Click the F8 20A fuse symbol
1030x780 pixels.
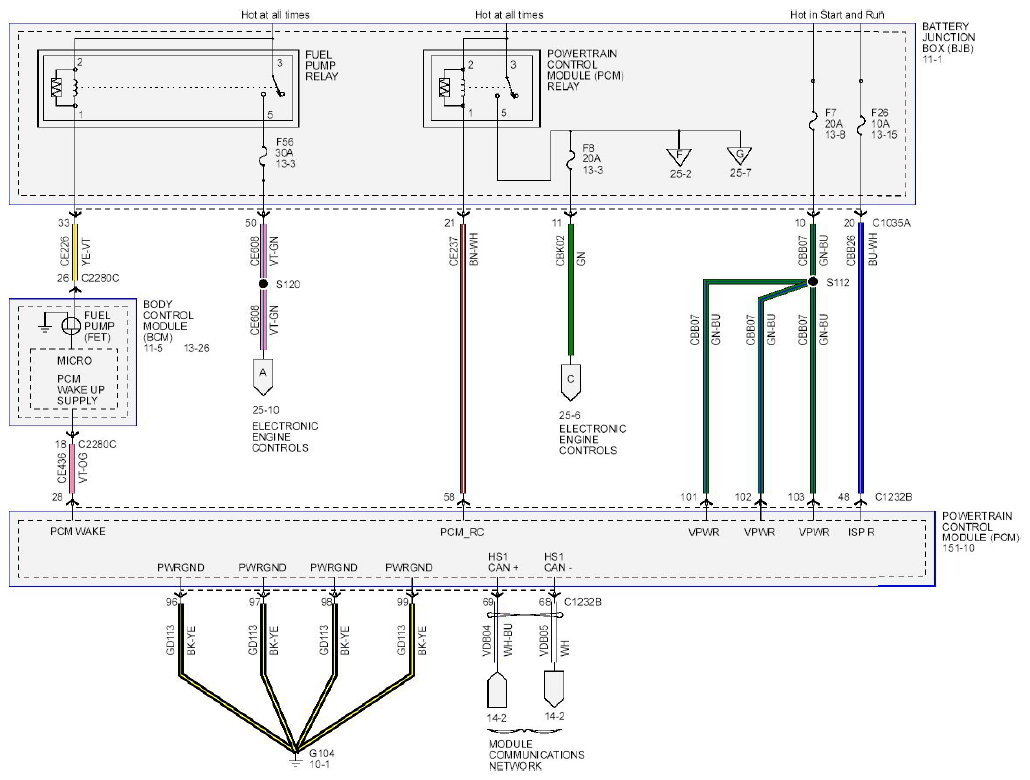[571, 158]
